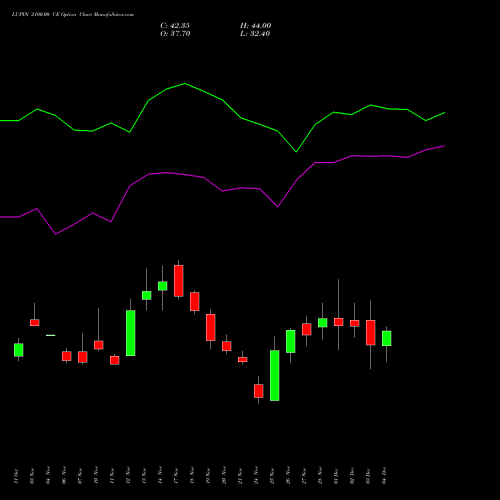Select the red candlestick above 06 Nov

coord(67,356)
